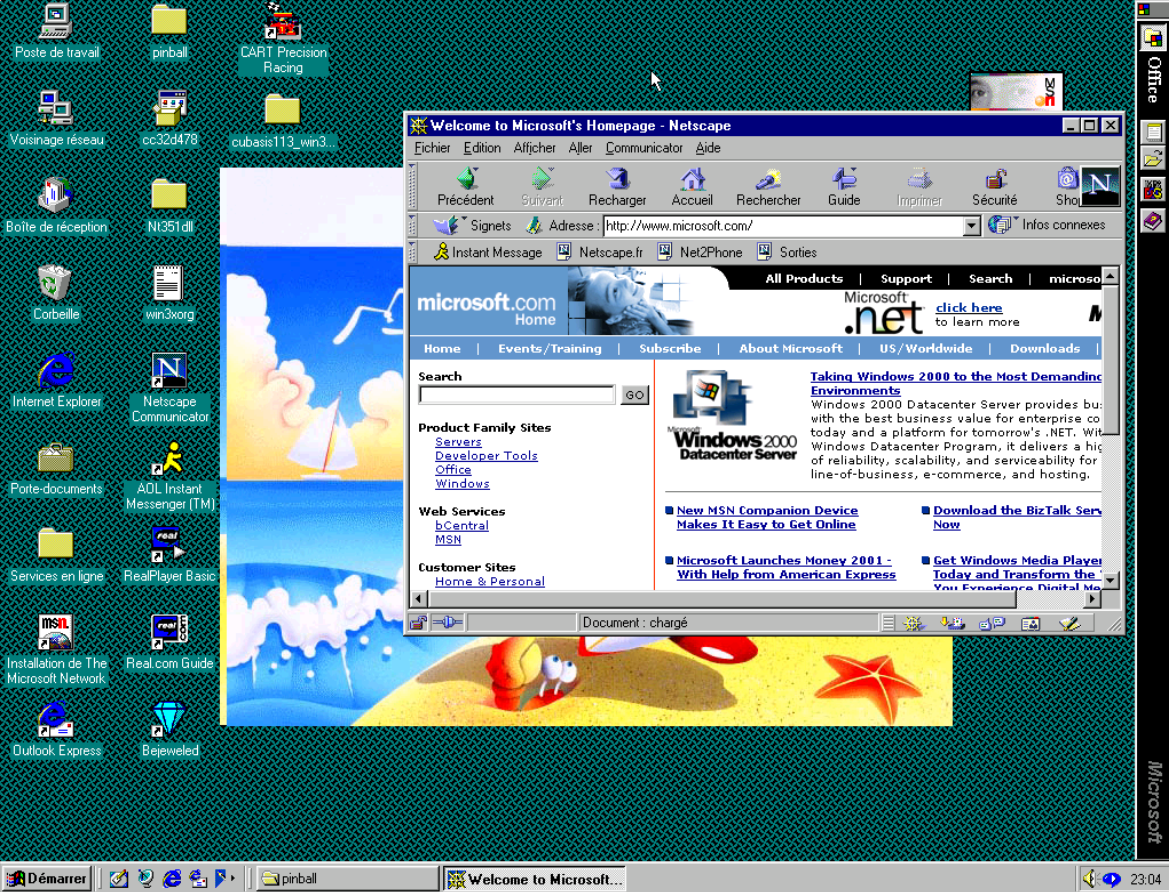Open the Démarrer start menu
The height and width of the screenshot is (892, 1169).
(x=47, y=879)
